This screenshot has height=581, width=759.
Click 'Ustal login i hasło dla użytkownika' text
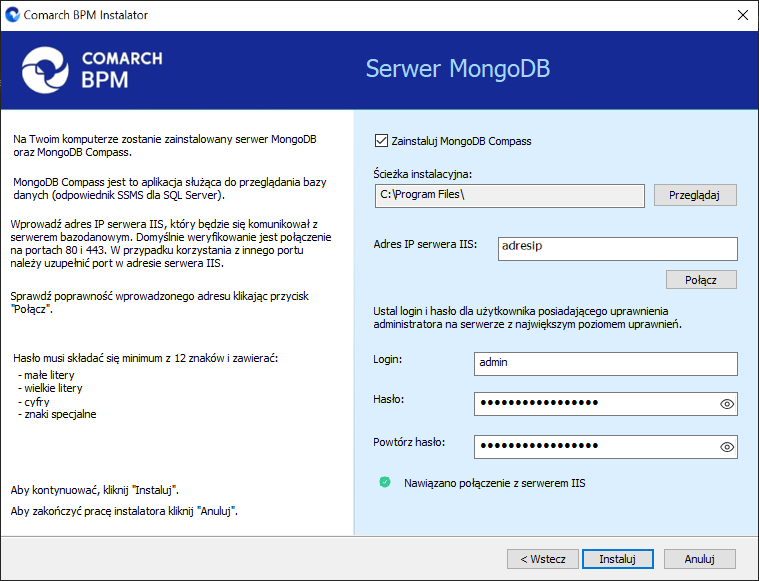528,318
